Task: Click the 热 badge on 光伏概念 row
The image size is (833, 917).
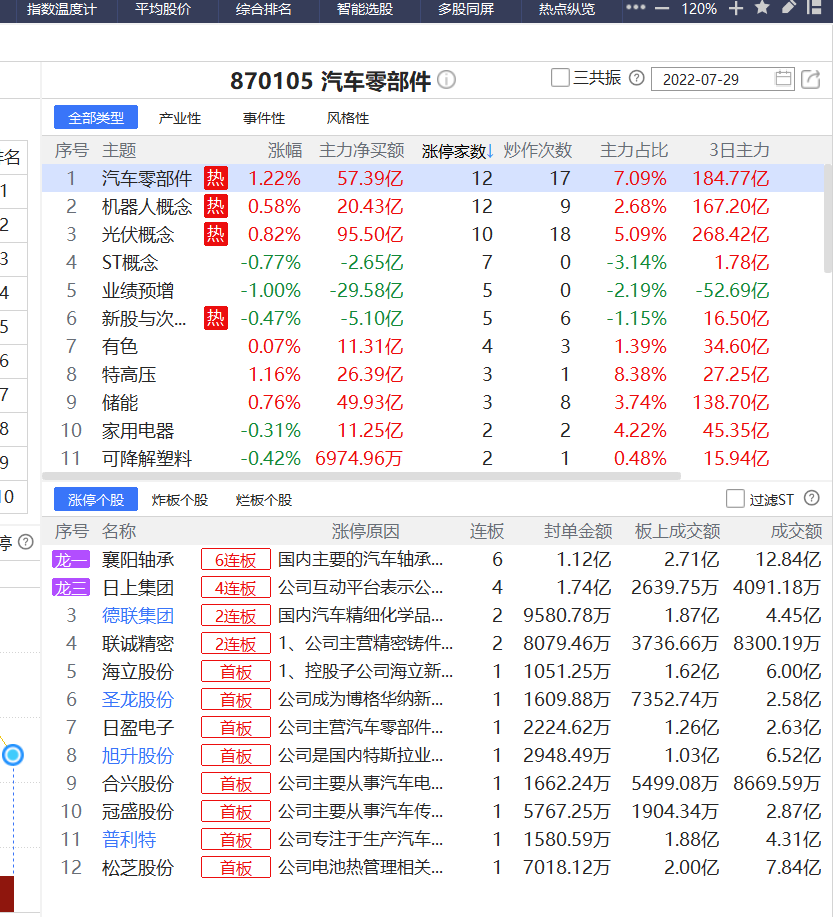Action: click(216, 234)
